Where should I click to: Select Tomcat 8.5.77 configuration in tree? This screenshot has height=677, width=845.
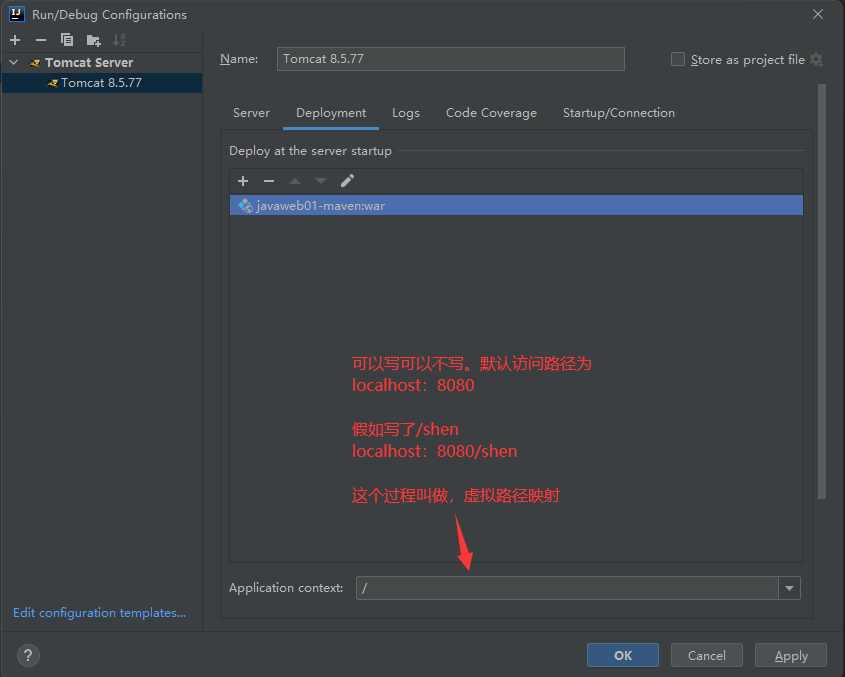pyautogui.click(x=101, y=83)
